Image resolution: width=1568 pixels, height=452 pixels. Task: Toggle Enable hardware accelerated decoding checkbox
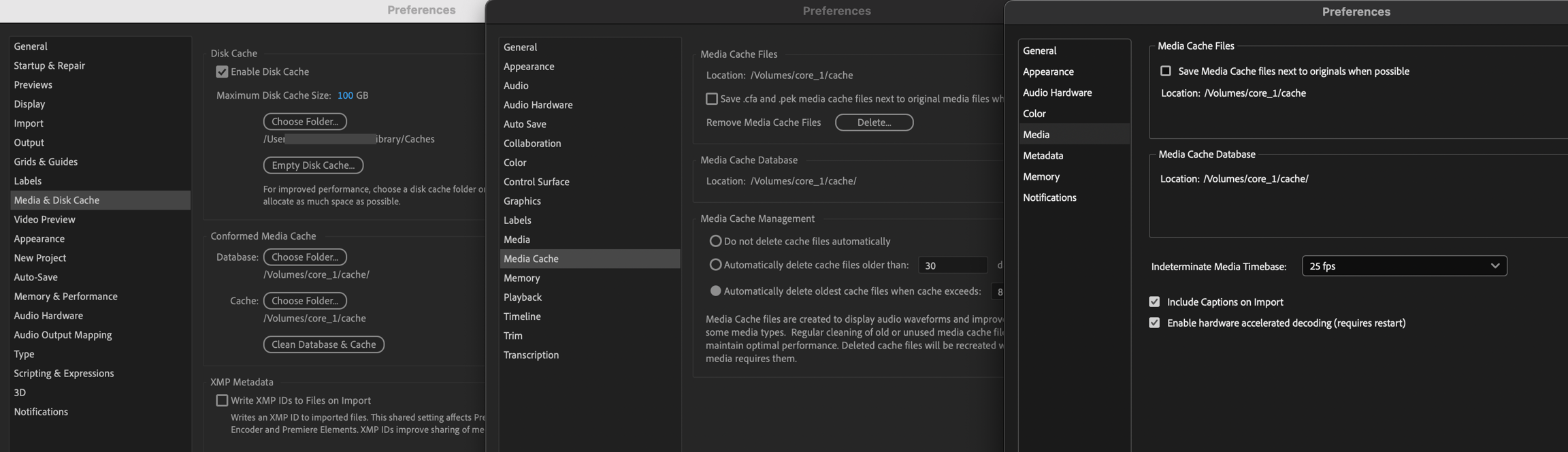tap(1154, 323)
